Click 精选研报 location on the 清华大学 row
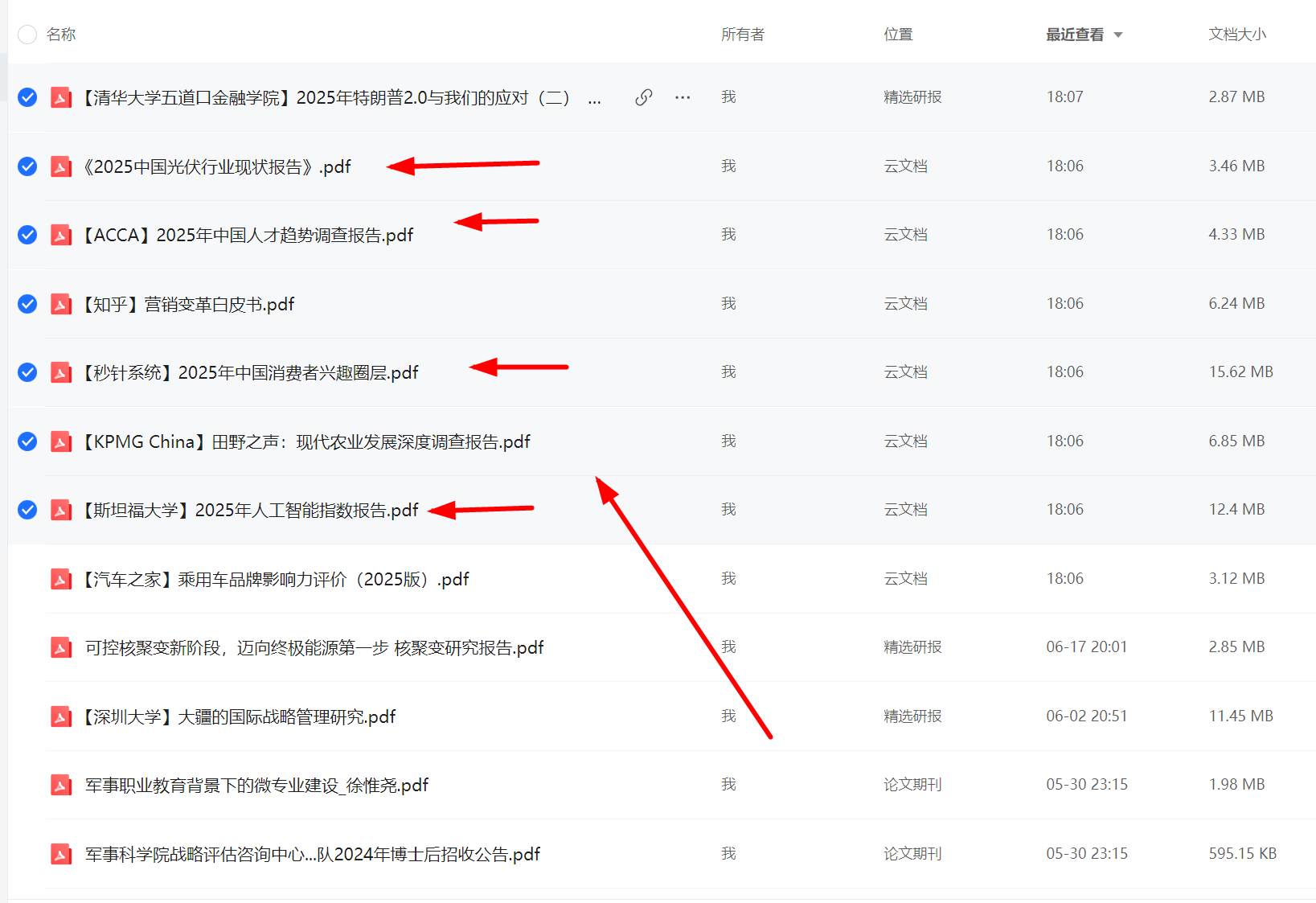 click(x=912, y=97)
